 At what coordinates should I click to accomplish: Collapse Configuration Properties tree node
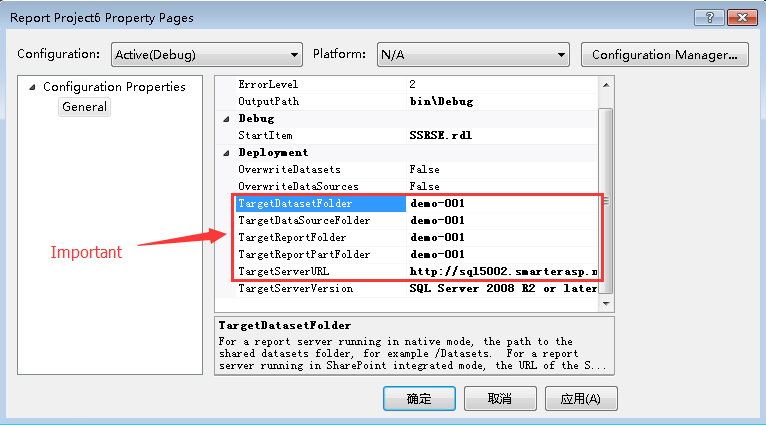[32, 87]
